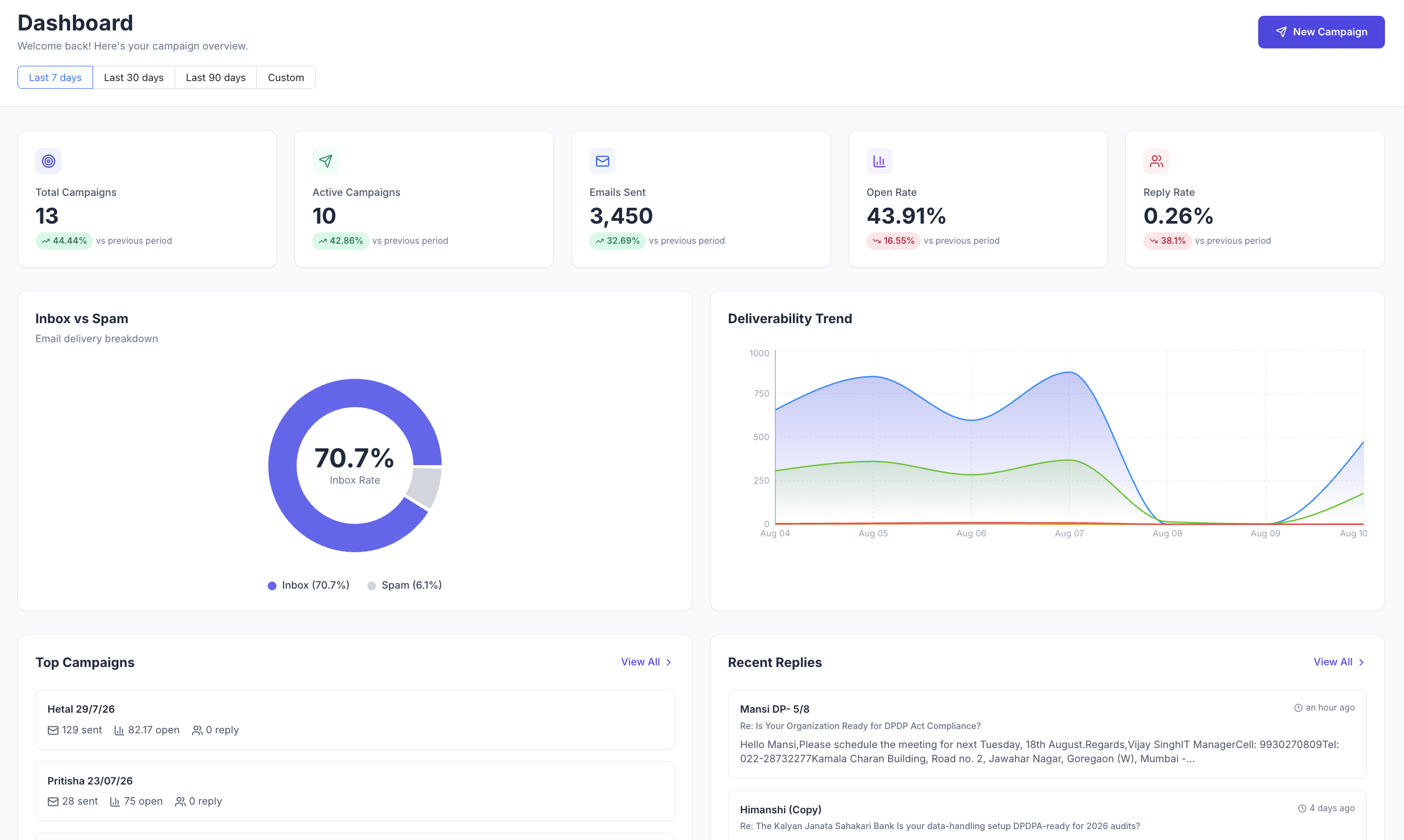Viewport: 1404px width, 840px height.
Task: Toggle the Spam (6.1%) legend item
Action: click(x=405, y=585)
